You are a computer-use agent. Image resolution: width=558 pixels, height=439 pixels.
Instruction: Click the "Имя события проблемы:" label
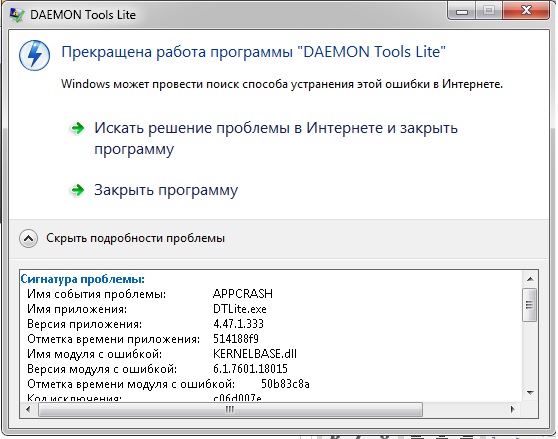click(x=96, y=294)
